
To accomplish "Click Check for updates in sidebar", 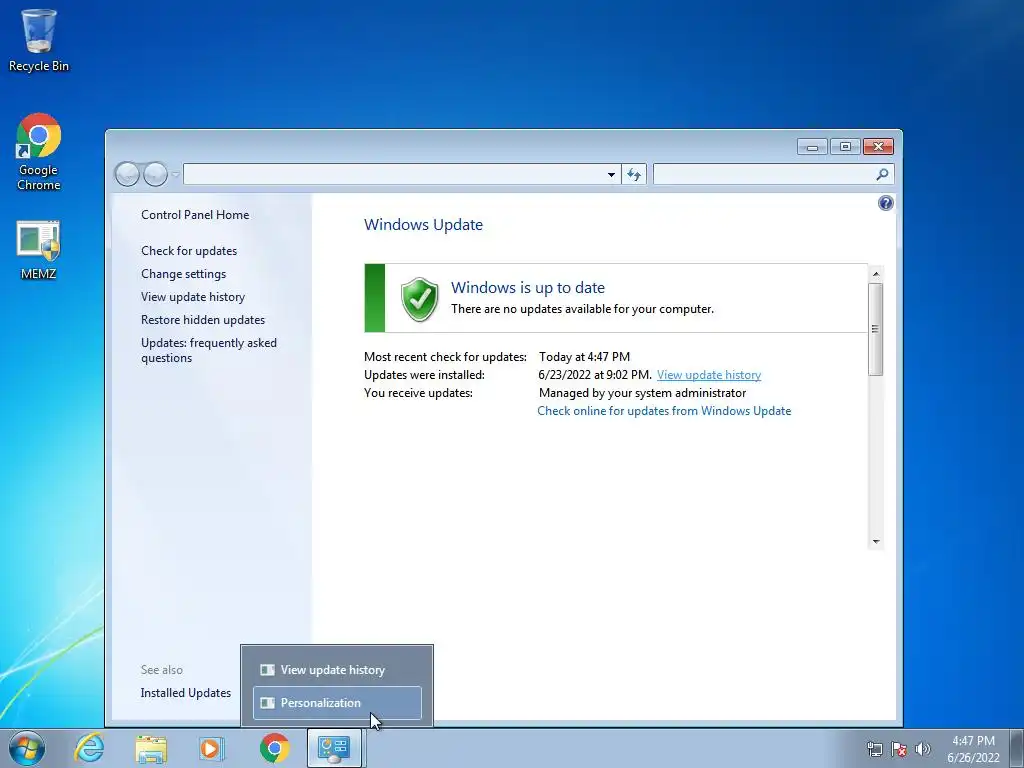I will point(189,251).
